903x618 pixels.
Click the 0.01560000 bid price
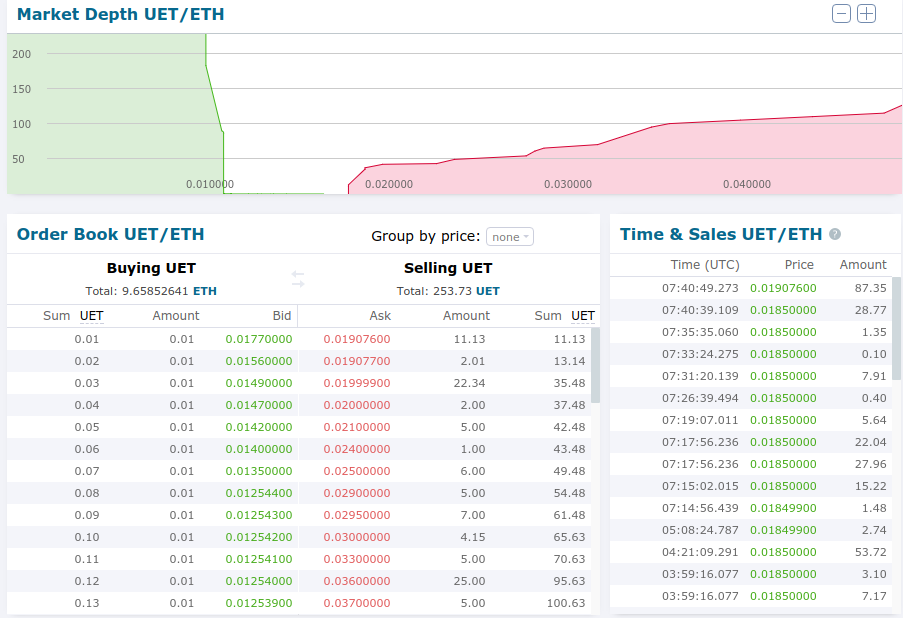259,361
